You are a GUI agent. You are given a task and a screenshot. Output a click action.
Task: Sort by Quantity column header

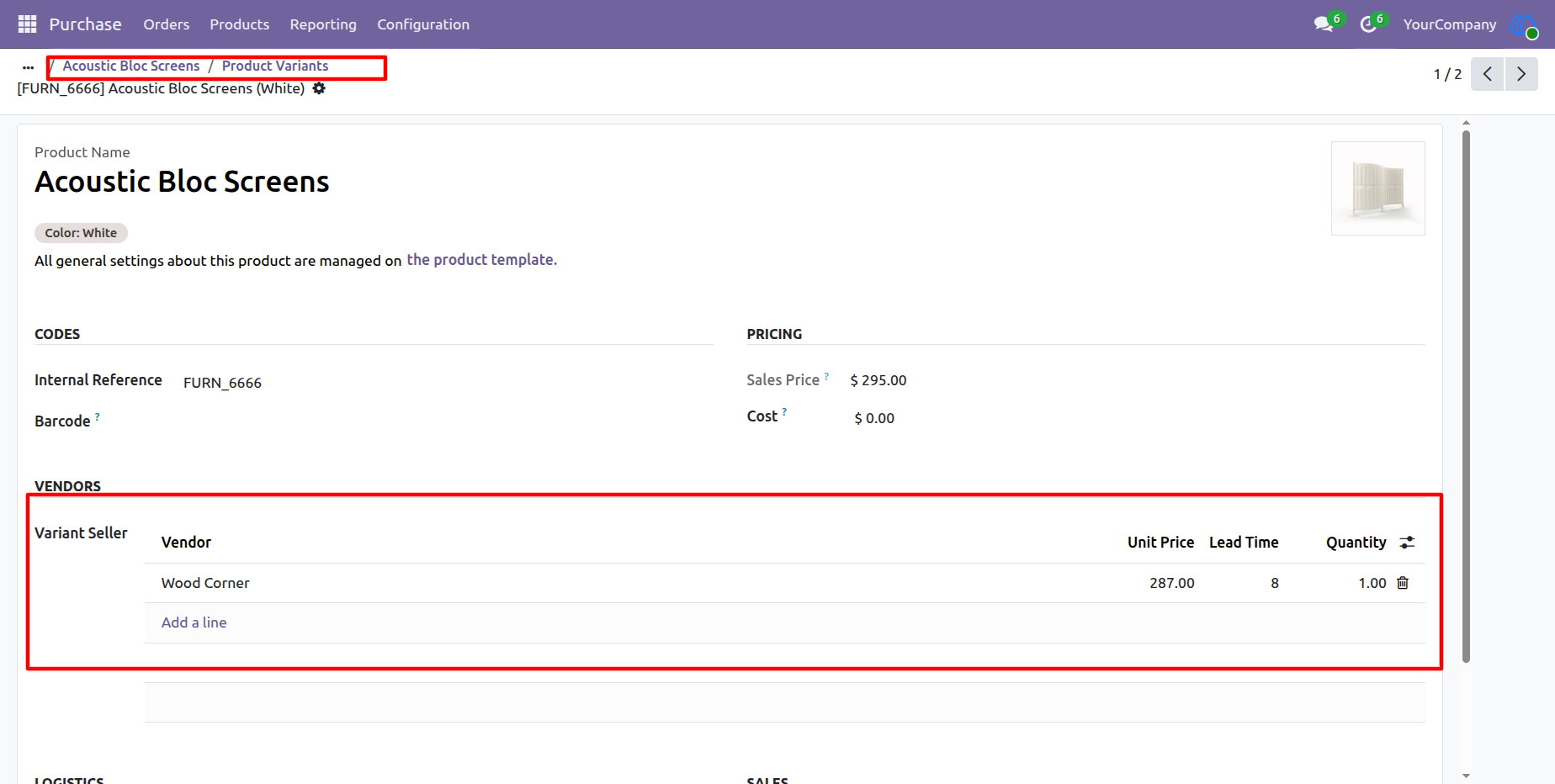click(1356, 543)
